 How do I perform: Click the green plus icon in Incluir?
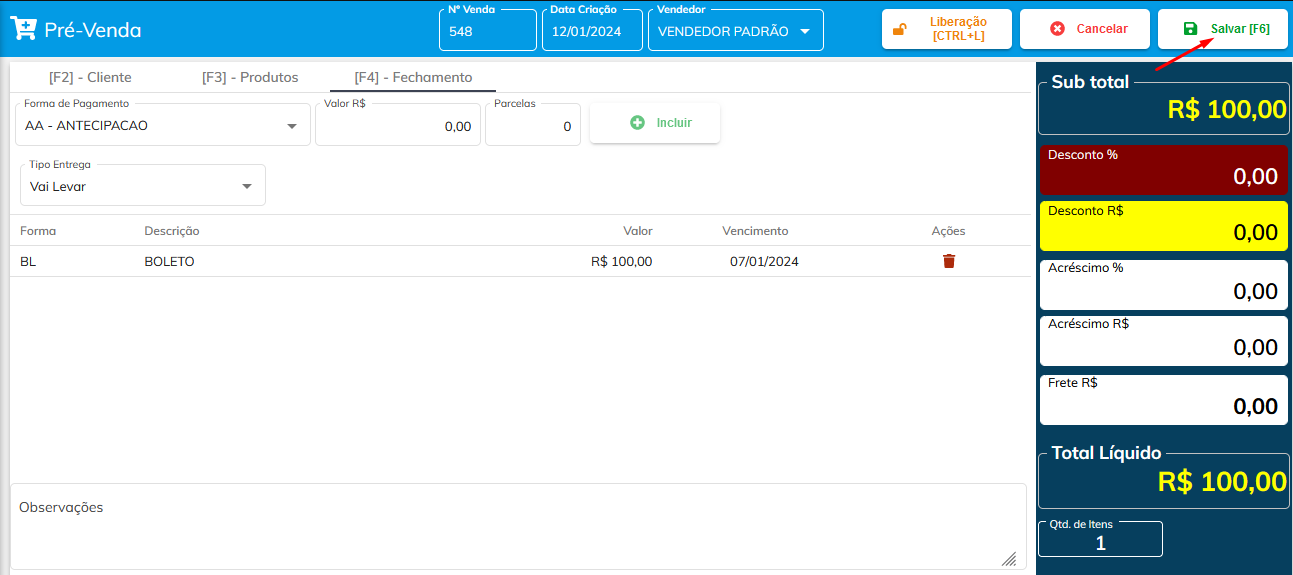[638, 122]
